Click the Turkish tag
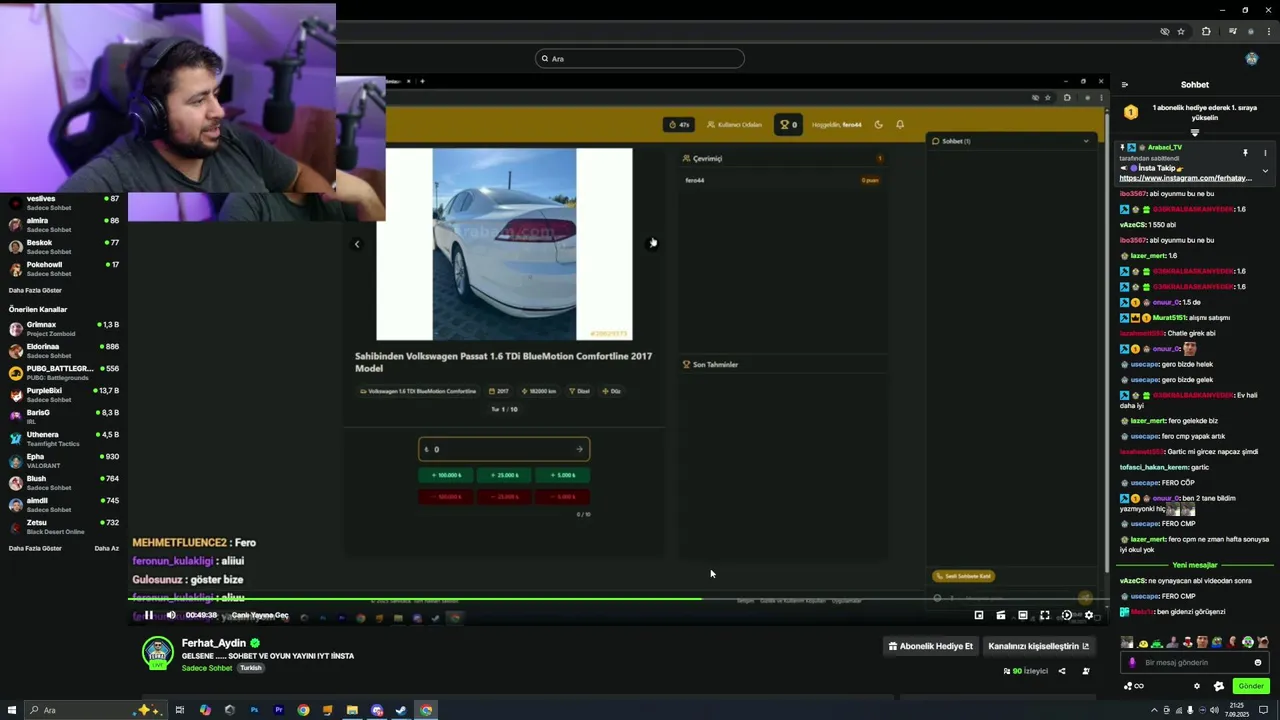The height and width of the screenshot is (720, 1280). click(250, 668)
